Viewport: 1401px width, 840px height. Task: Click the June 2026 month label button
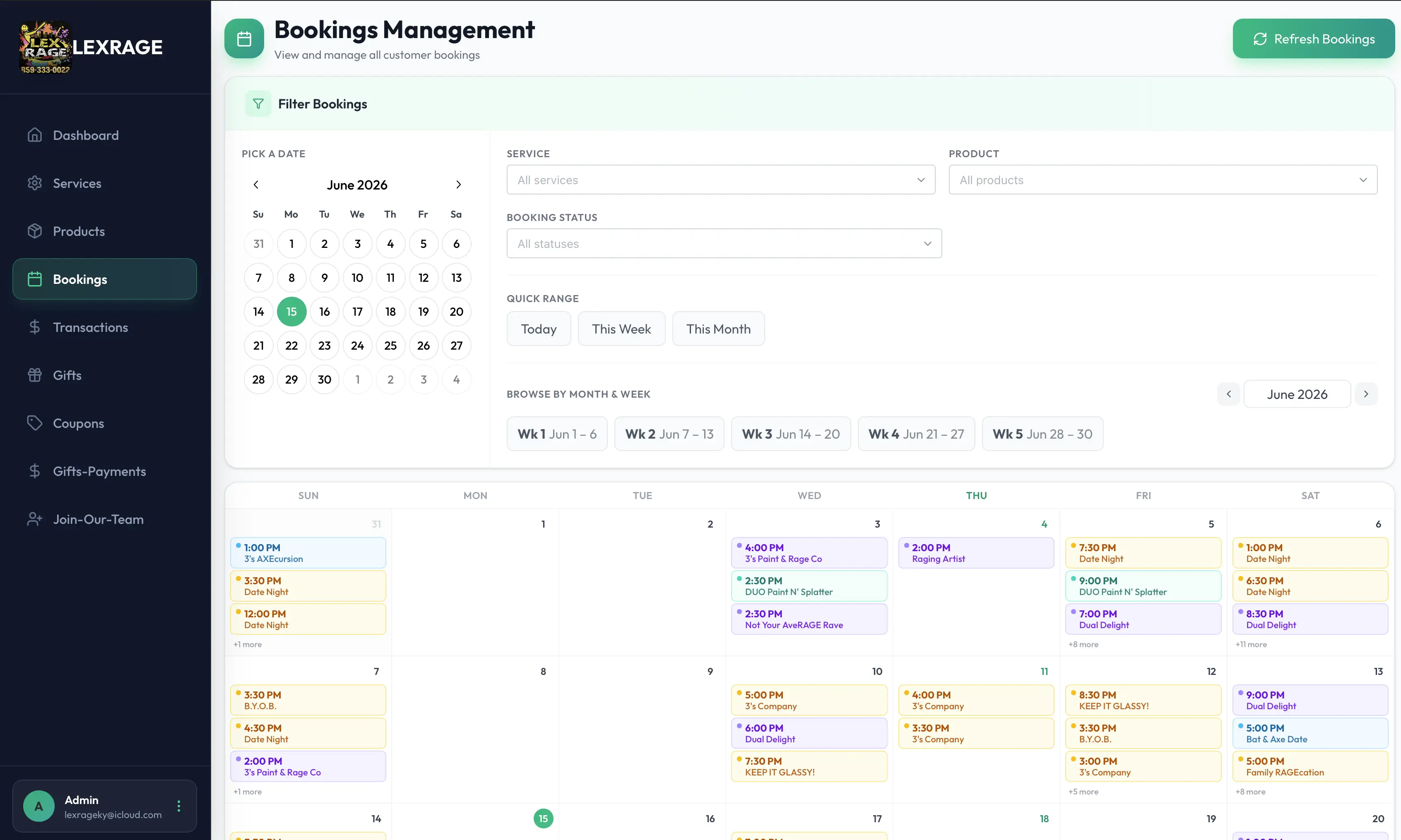[x=1297, y=394]
